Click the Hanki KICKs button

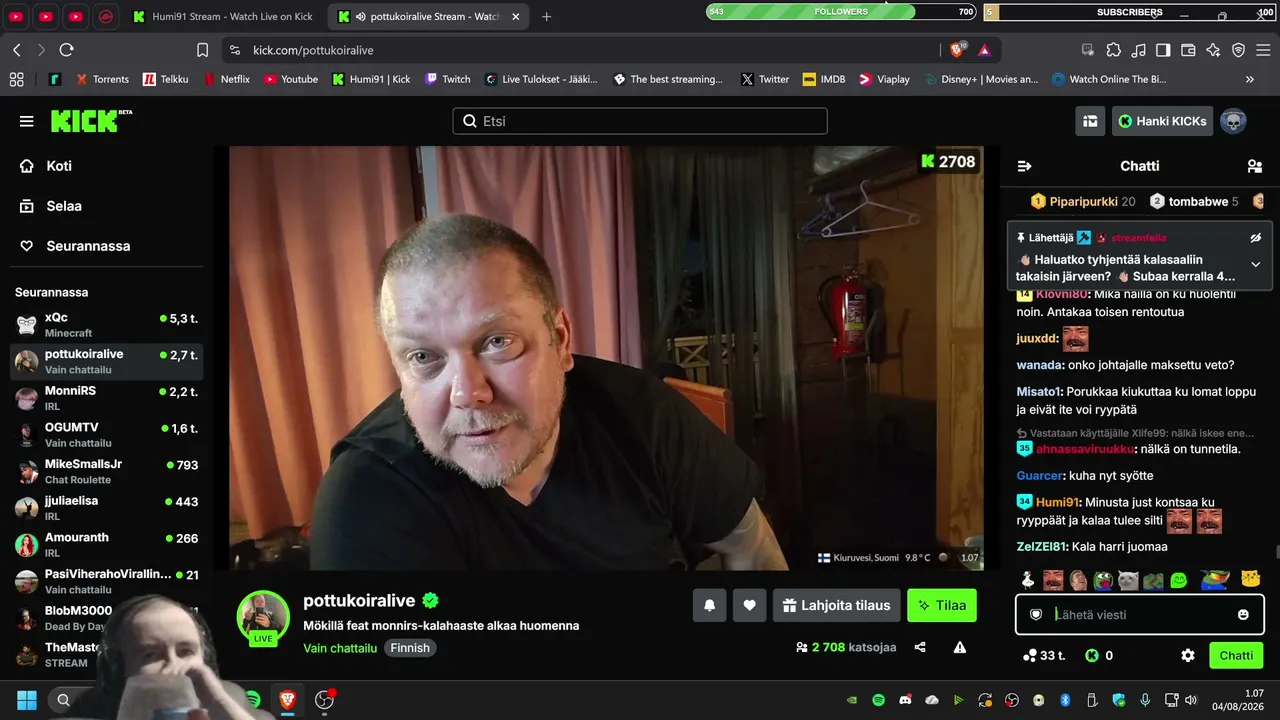tap(1162, 121)
